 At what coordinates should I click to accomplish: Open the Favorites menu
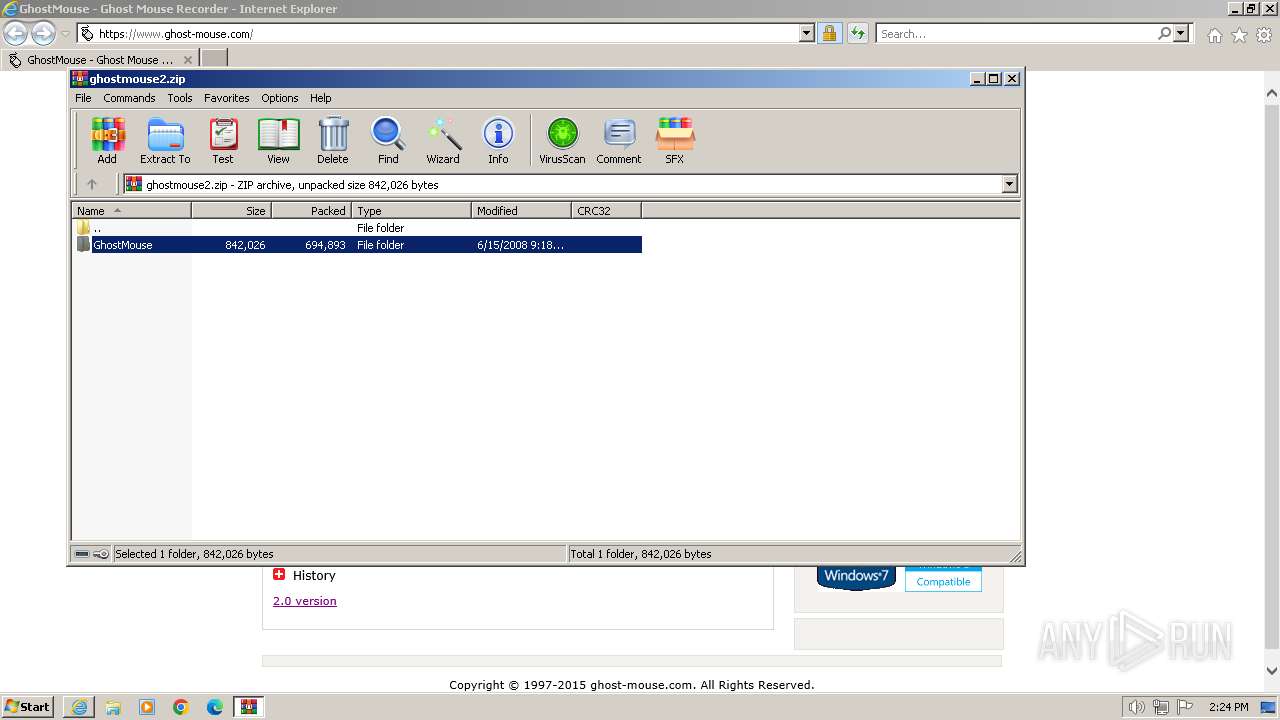click(x=227, y=98)
